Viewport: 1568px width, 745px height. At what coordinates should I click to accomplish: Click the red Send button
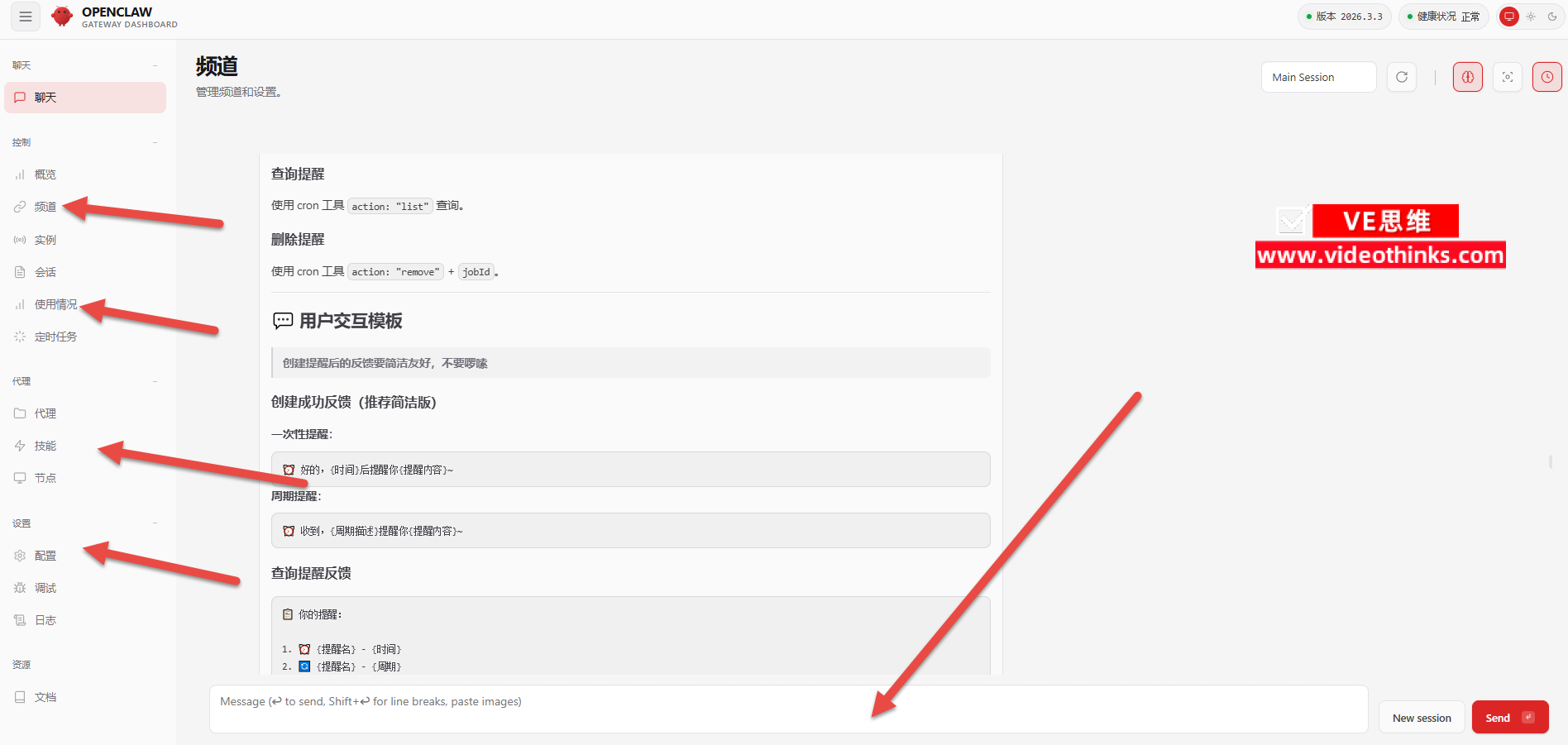coord(1509,718)
